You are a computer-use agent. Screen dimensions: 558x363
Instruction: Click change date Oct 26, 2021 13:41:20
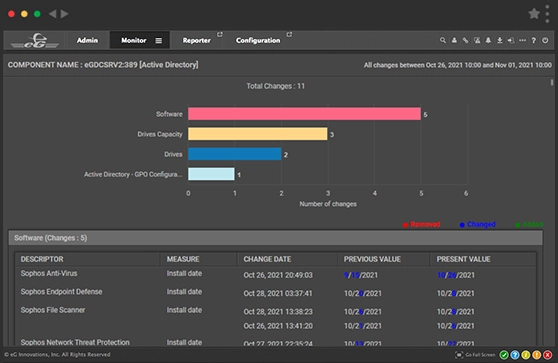point(278,326)
